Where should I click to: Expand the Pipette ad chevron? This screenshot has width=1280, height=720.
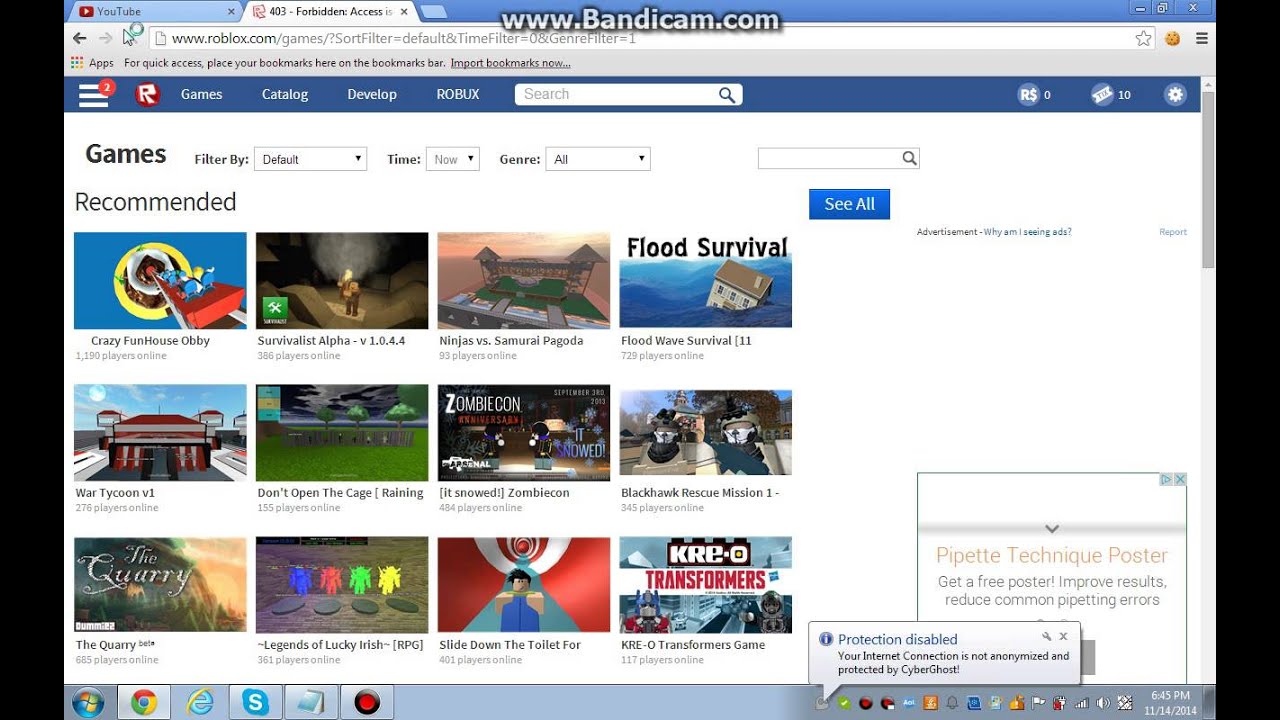1051,528
